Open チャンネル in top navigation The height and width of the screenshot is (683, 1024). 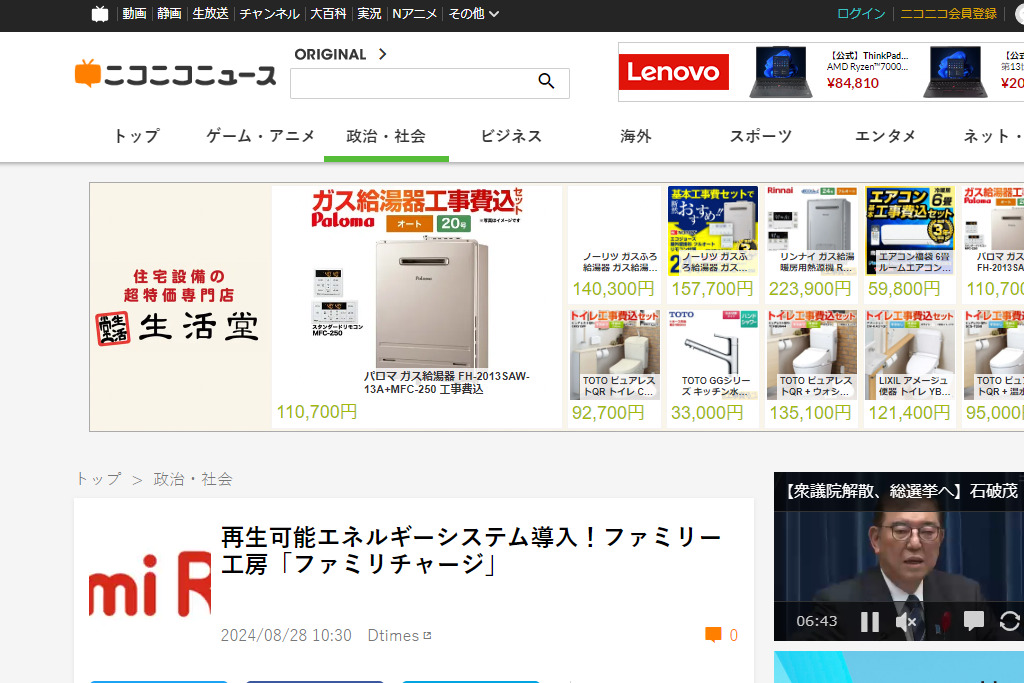[270, 14]
